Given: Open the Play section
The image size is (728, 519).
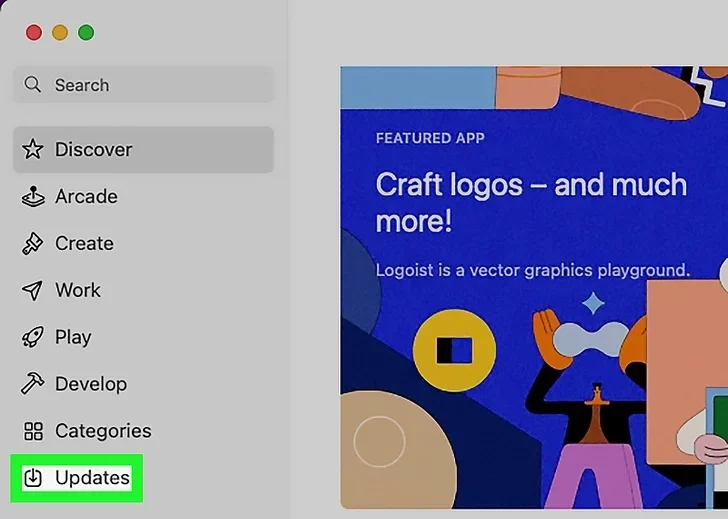Looking at the screenshot, I should point(143,337).
